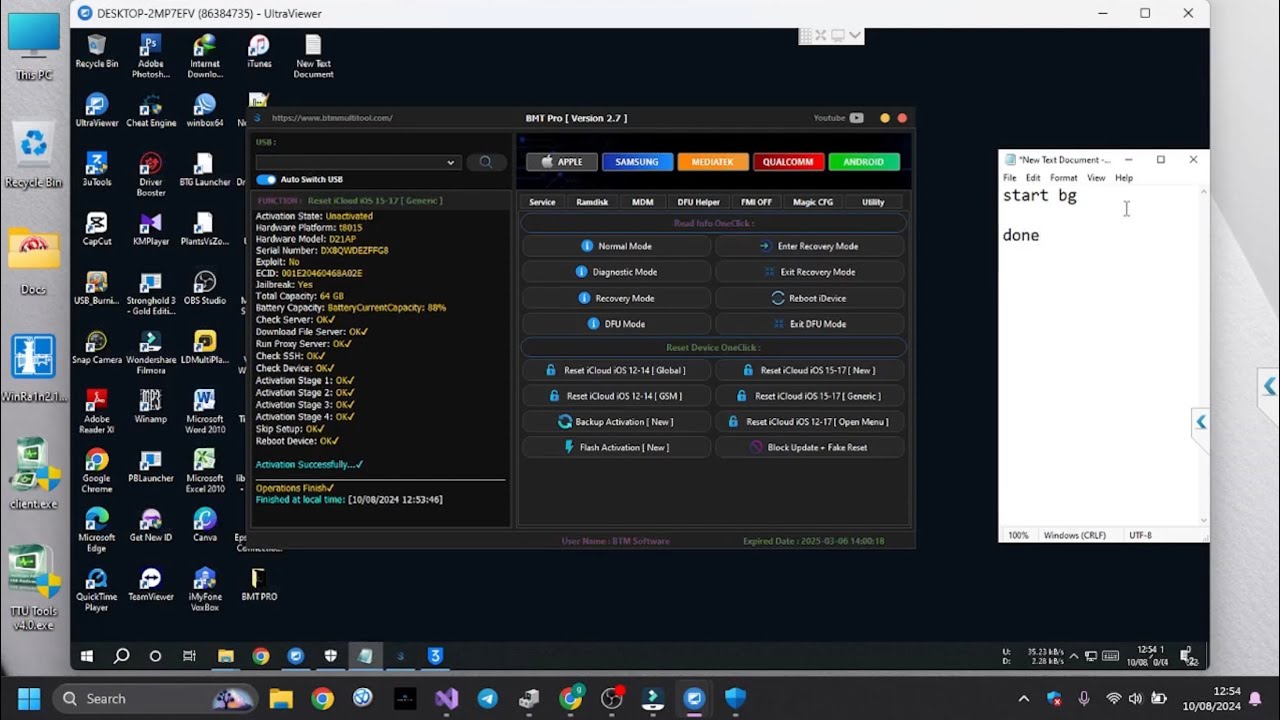Click the USB search magnifier button

pyautogui.click(x=485, y=162)
